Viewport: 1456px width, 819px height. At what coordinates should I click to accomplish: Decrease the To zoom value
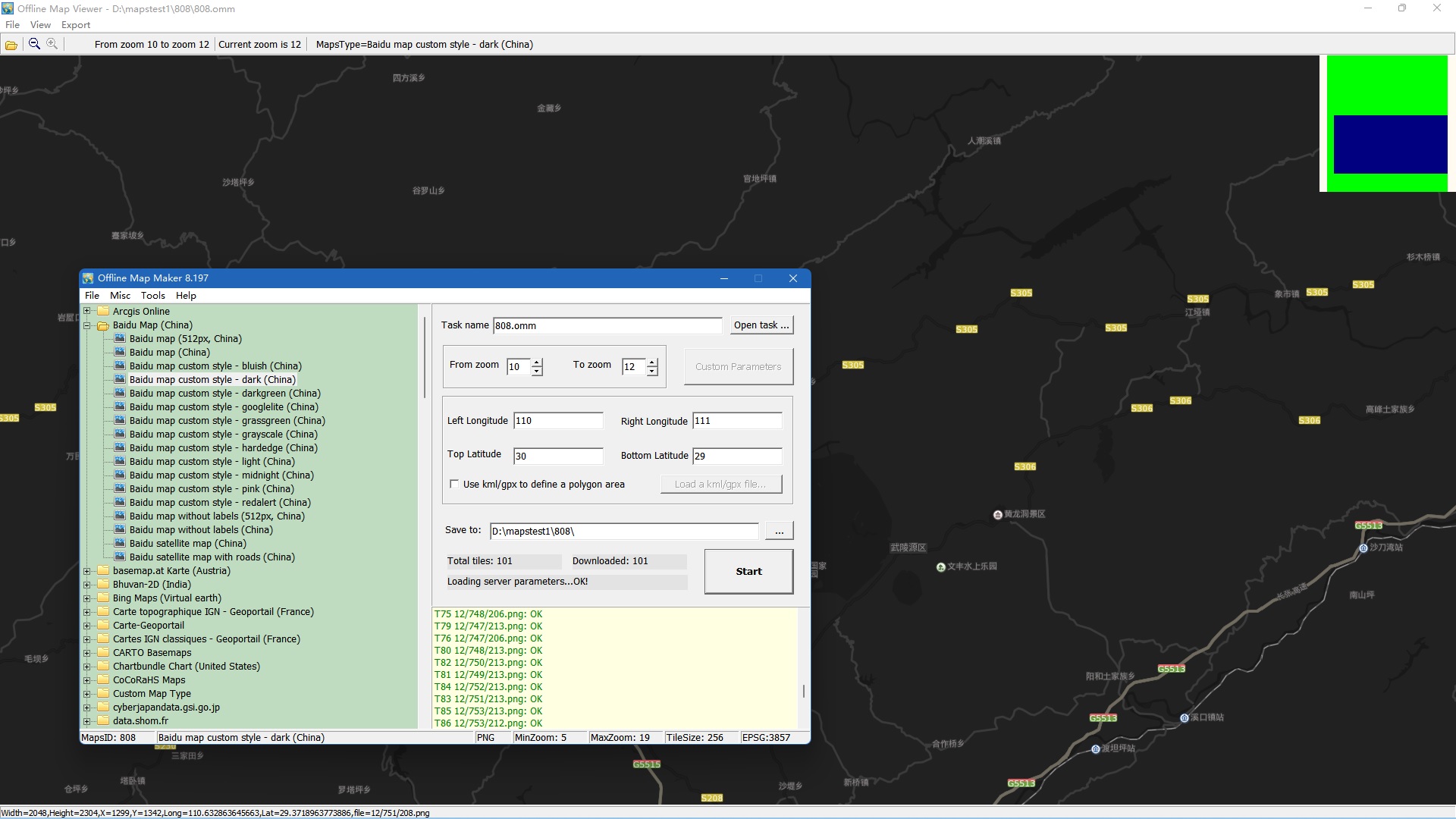pos(652,372)
